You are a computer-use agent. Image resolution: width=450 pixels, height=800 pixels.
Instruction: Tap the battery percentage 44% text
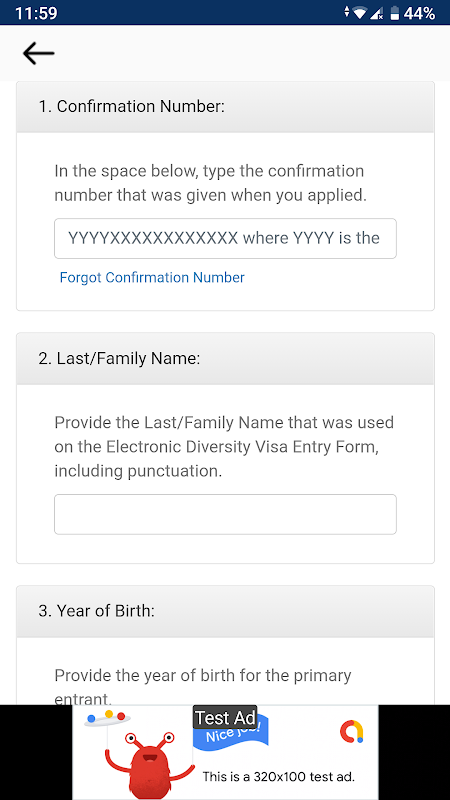coord(419,13)
